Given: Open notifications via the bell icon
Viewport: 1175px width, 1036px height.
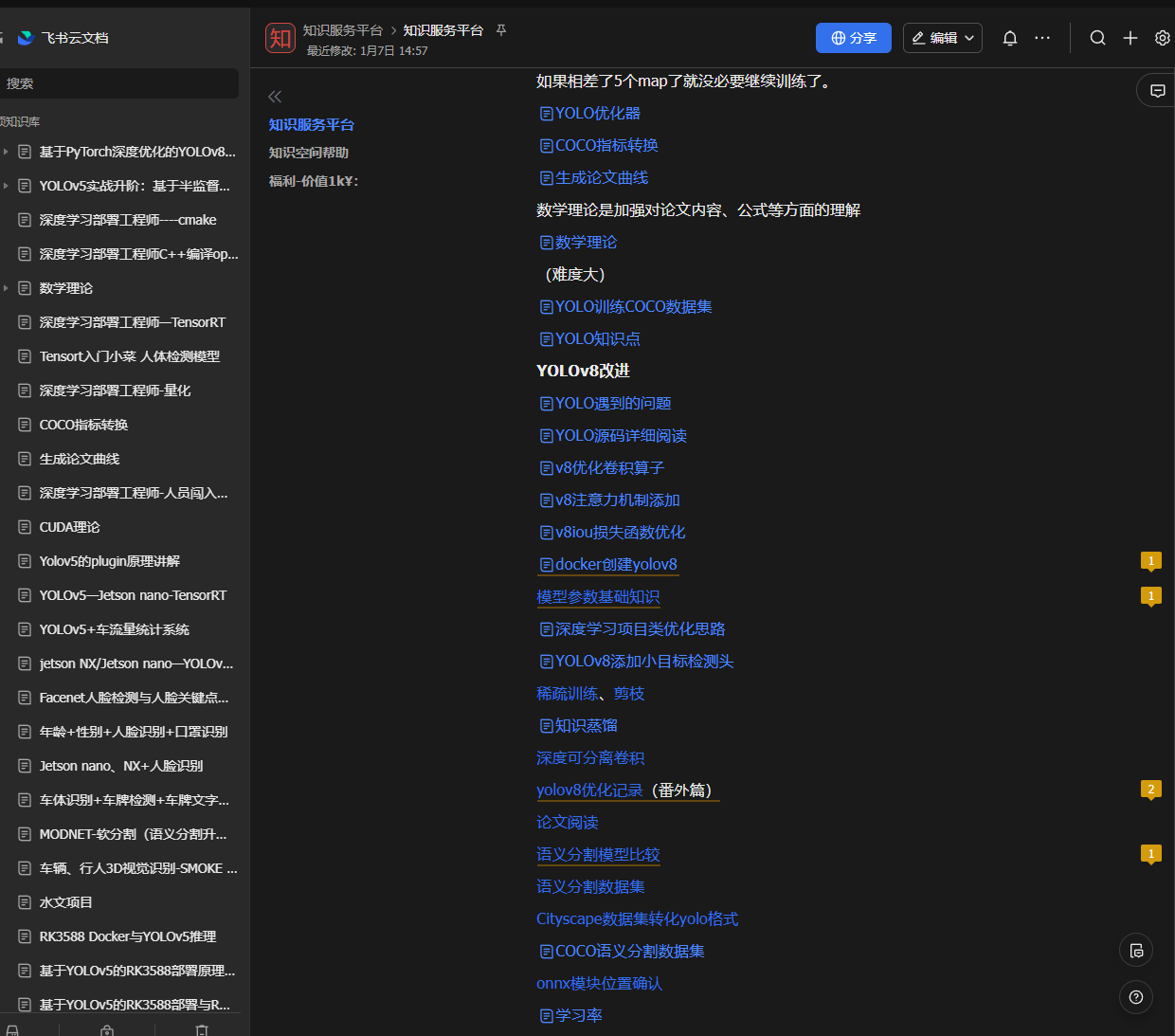Looking at the screenshot, I should (1009, 38).
